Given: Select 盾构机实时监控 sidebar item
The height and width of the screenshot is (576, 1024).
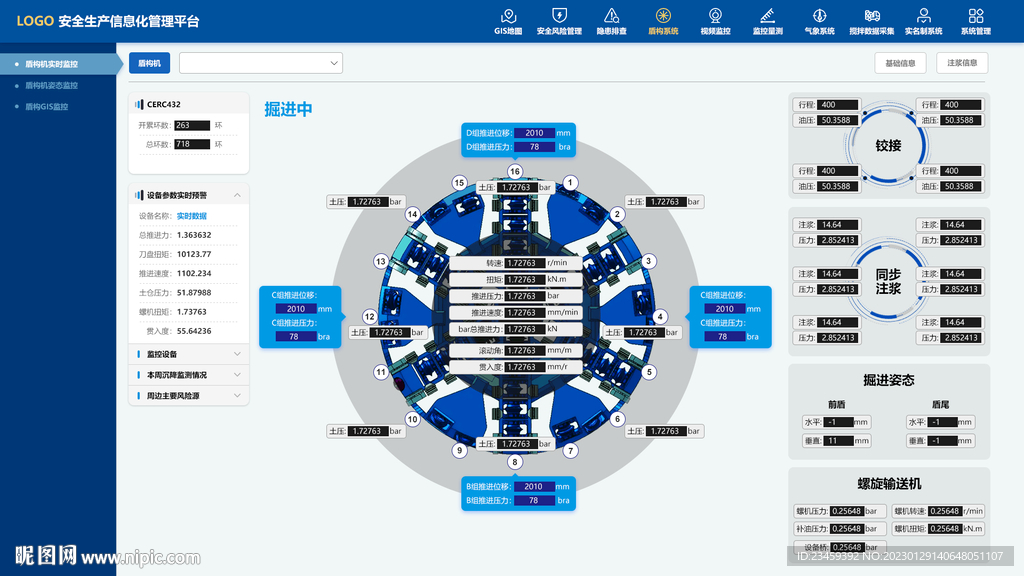Looking at the screenshot, I should [x=59, y=64].
